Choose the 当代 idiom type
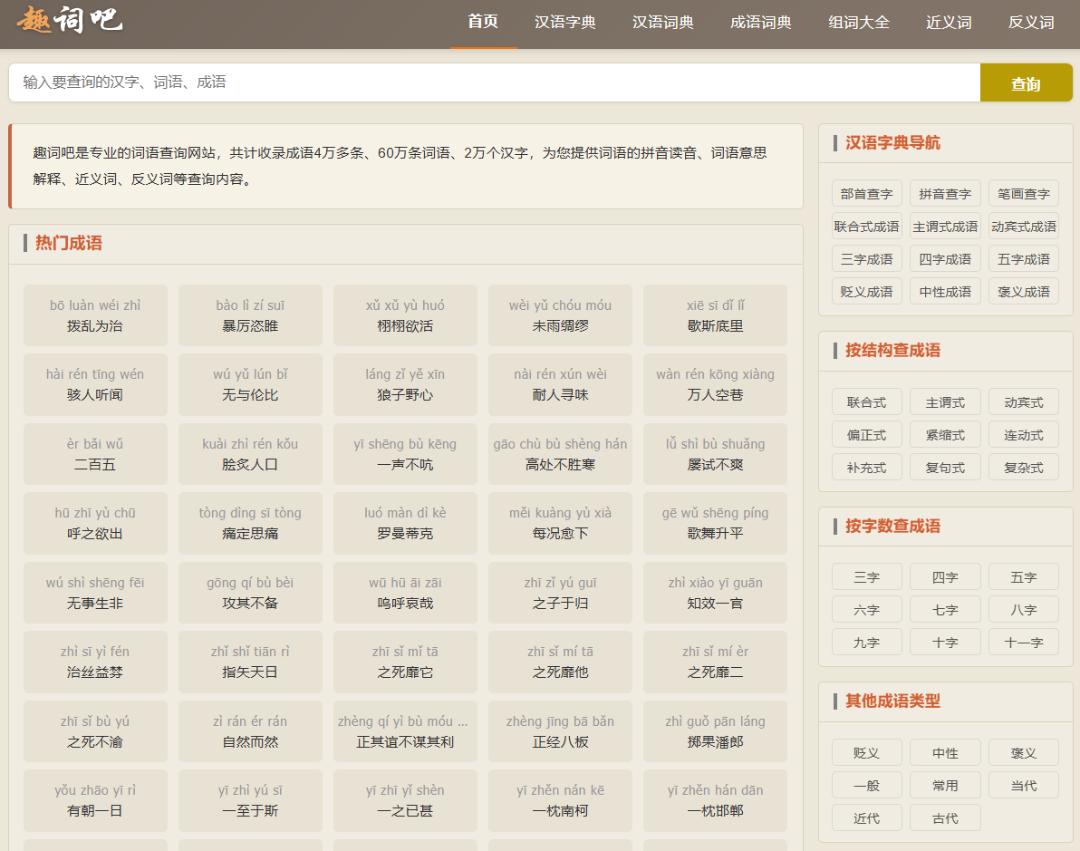 click(x=1024, y=786)
